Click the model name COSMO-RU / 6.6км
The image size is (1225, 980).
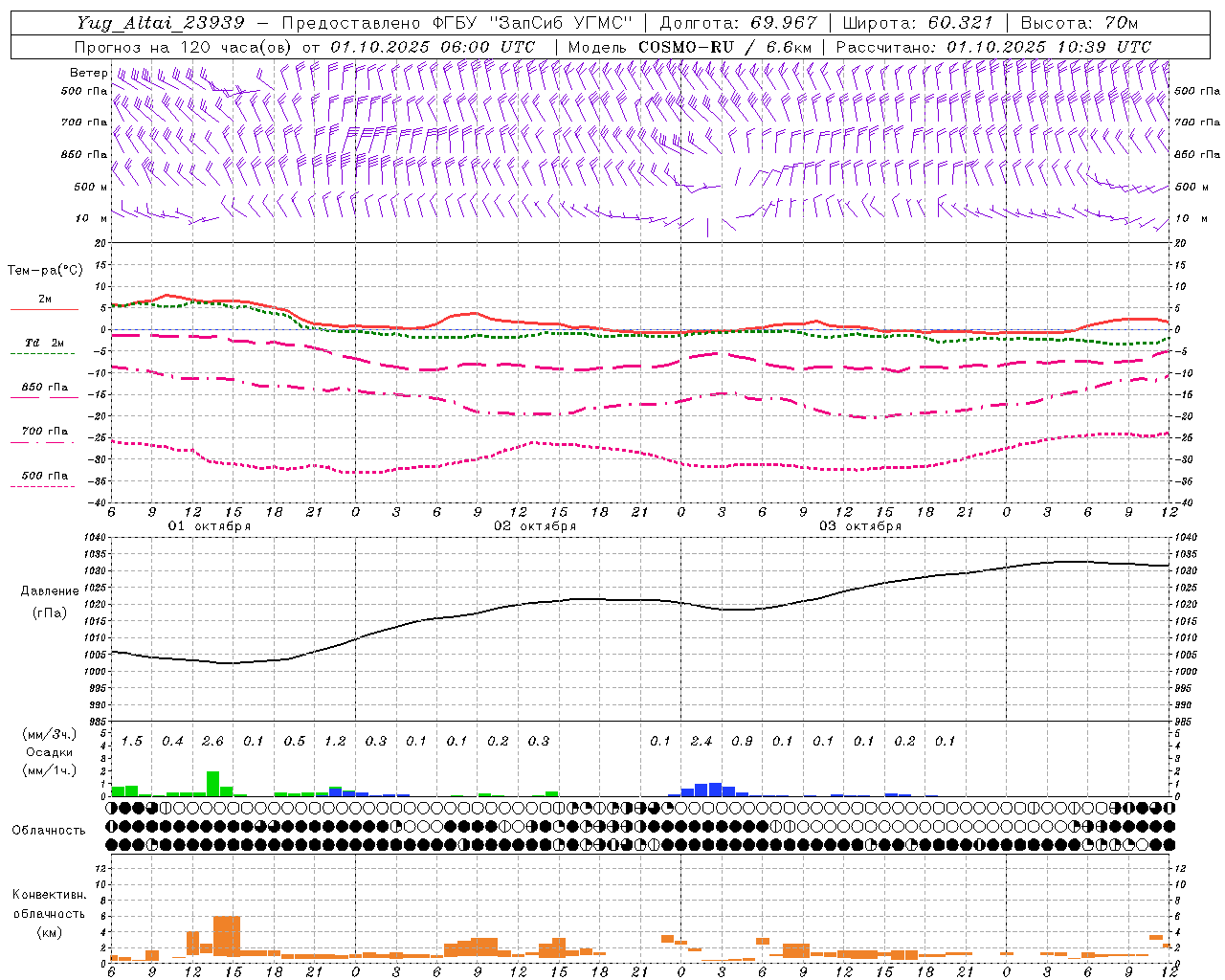point(726,47)
